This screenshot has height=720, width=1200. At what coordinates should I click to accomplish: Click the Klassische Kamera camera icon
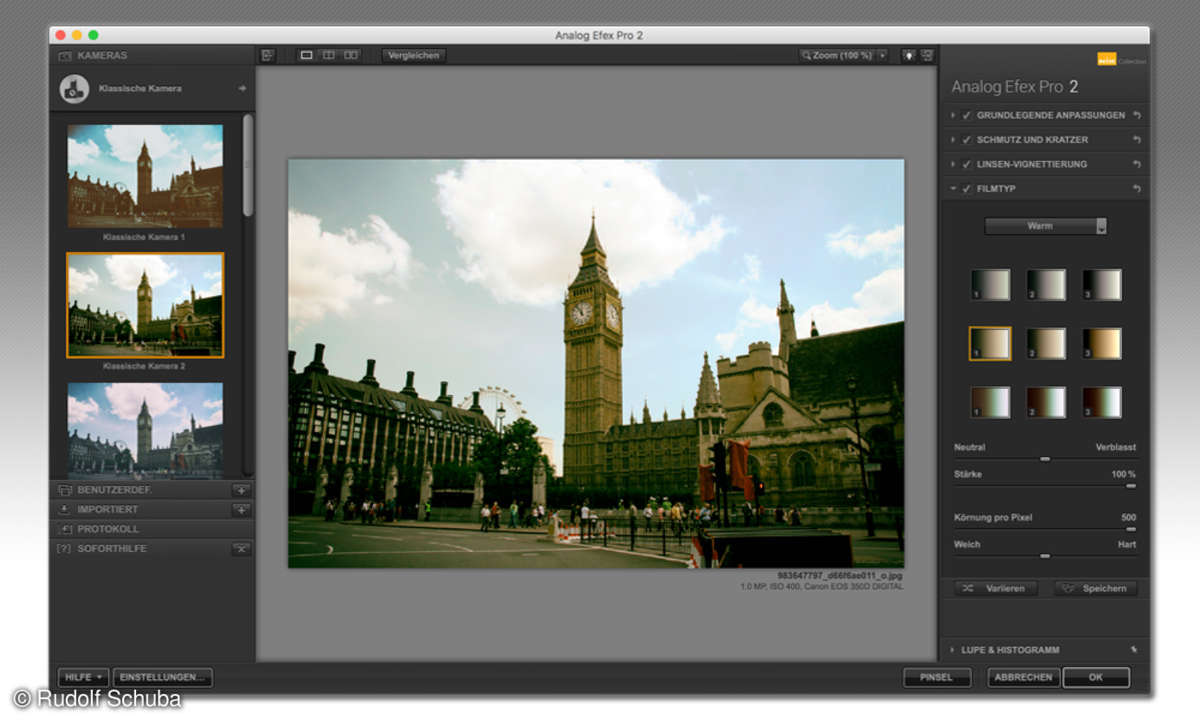[x=73, y=89]
